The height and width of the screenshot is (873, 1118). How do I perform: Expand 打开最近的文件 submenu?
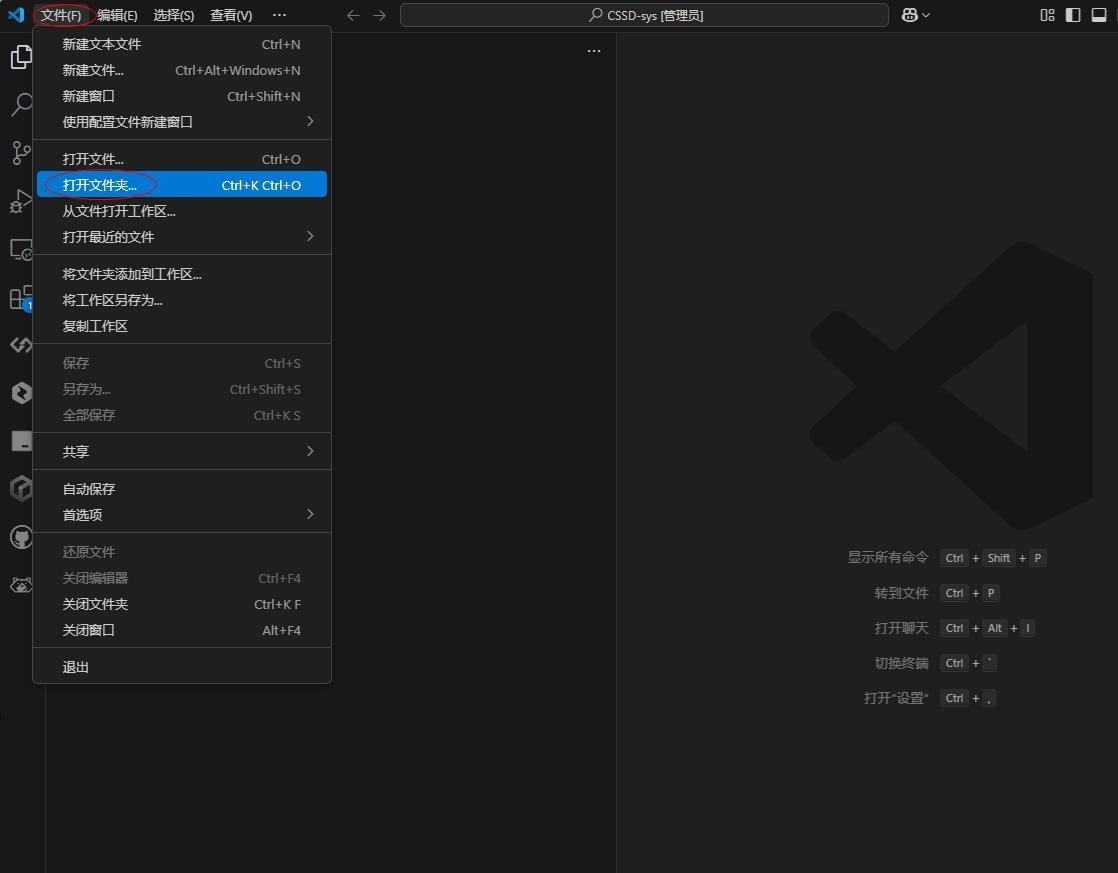(x=182, y=236)
